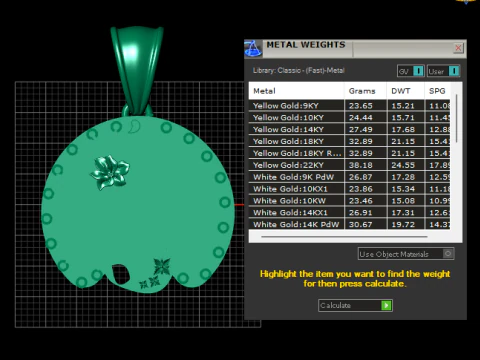Select the Yellow Gold:18KY R... row

[349, 153]
